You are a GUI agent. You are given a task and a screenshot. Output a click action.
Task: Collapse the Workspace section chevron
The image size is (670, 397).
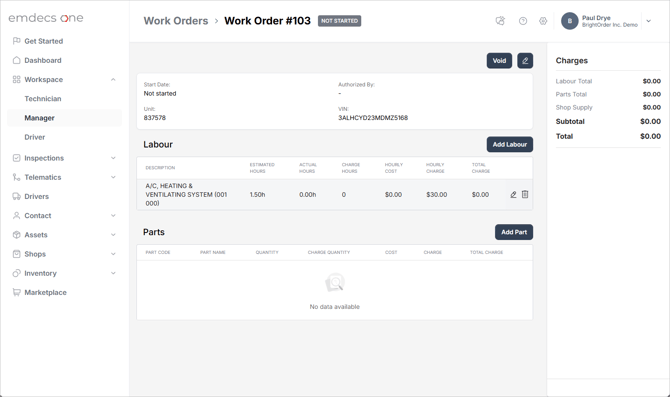tap(113, 79)
